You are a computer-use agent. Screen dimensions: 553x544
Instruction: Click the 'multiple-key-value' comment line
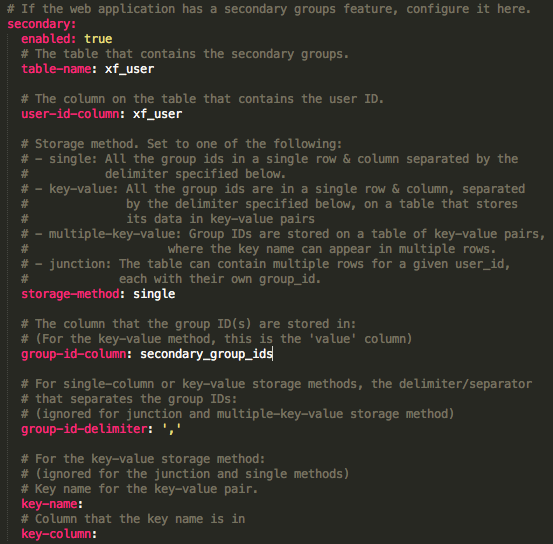pos(283,234)
